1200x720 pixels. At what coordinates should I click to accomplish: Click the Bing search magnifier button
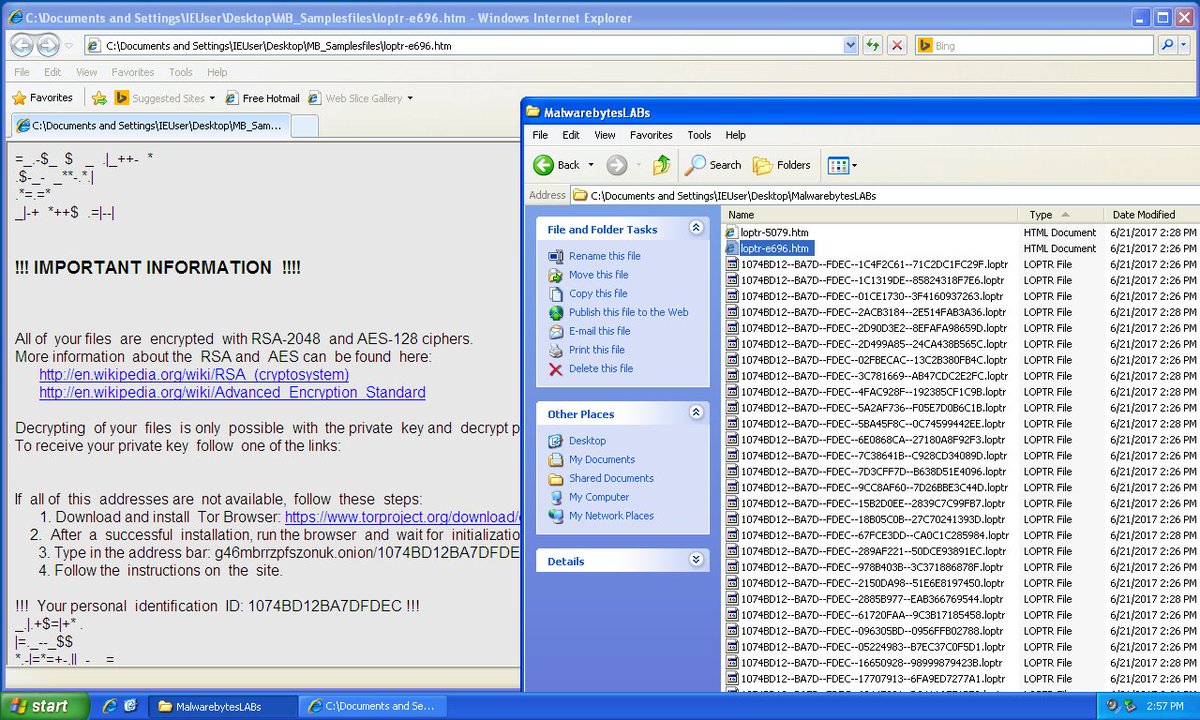1167,45
